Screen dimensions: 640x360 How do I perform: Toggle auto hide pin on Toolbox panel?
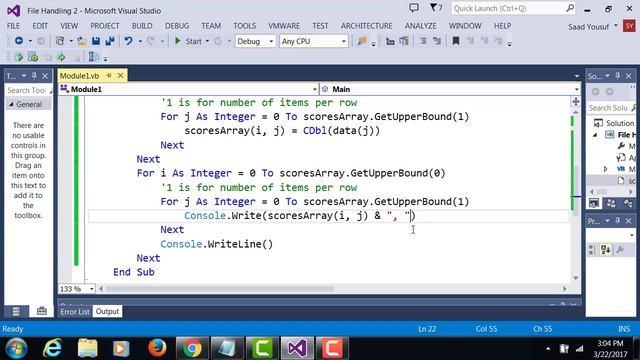pos(34,76)
